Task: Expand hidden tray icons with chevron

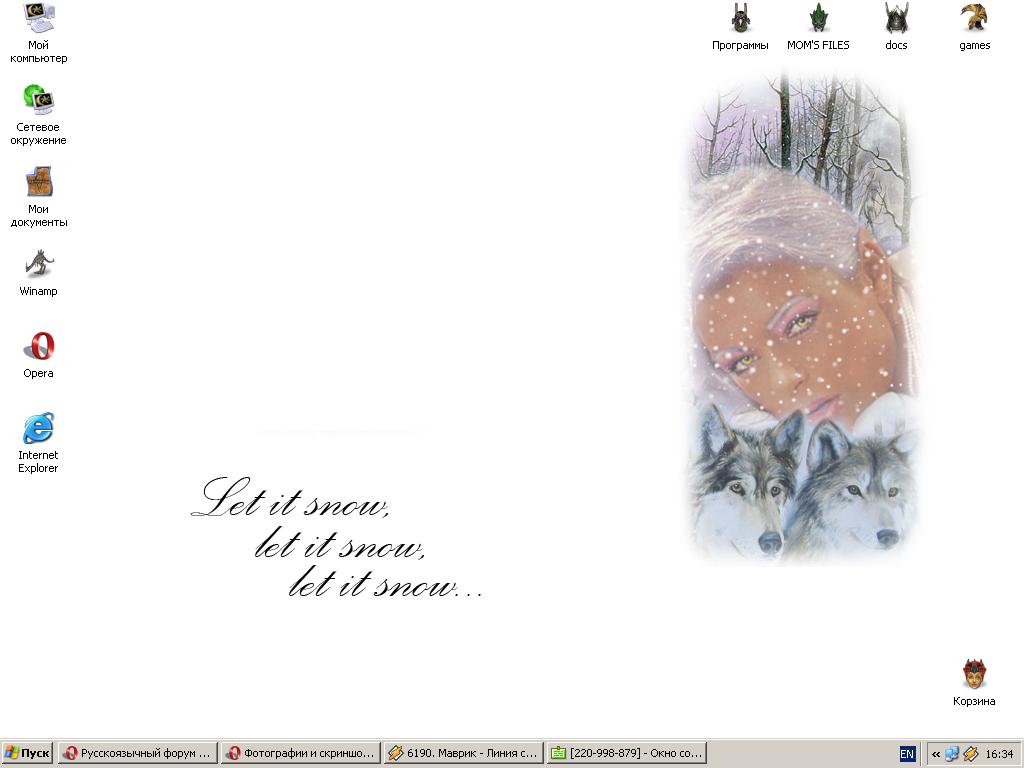Action: pos(936,754)
